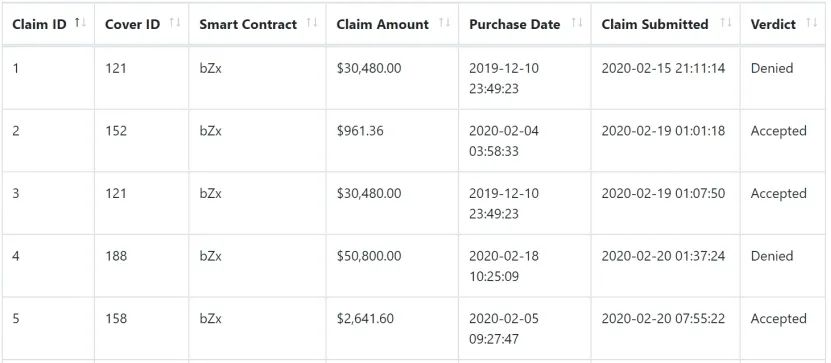Click Verdict column sort arrows
Image resolution: width=831 pixels, height=363 pixels.
click(811, 22)
